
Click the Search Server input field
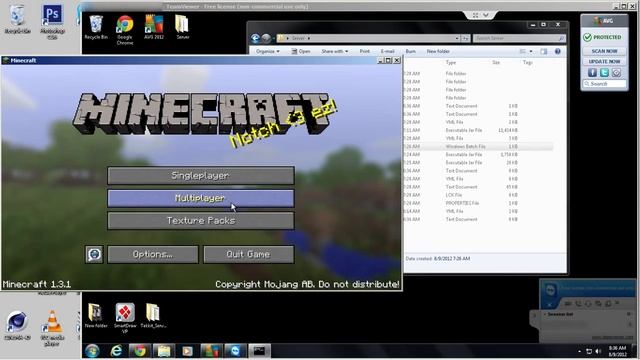(x=519, y=38)
